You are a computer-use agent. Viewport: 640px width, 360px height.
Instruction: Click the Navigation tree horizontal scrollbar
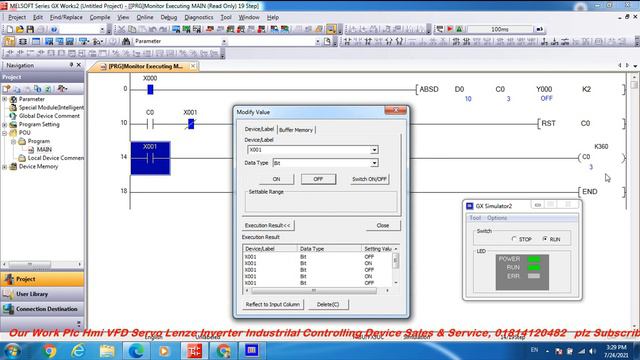click(42, 264)
